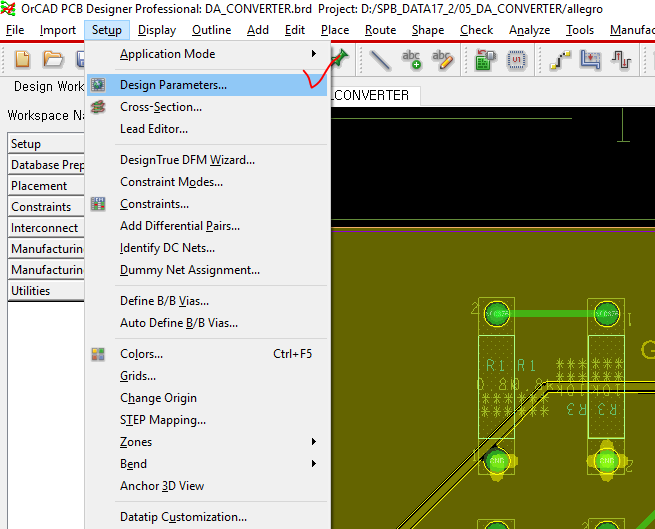This screenshot has height=529, width=655.
Task: Choose Dummy Net Assignment...
Action: (207, 270)
